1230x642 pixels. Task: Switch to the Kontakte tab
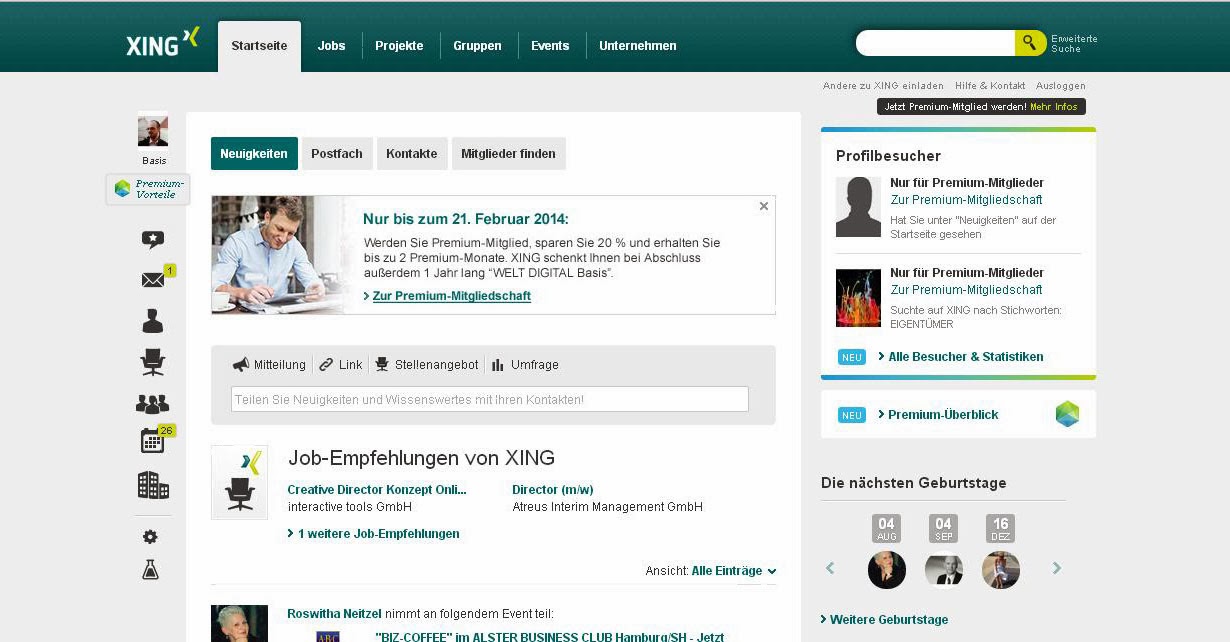[x=412, y=154]
